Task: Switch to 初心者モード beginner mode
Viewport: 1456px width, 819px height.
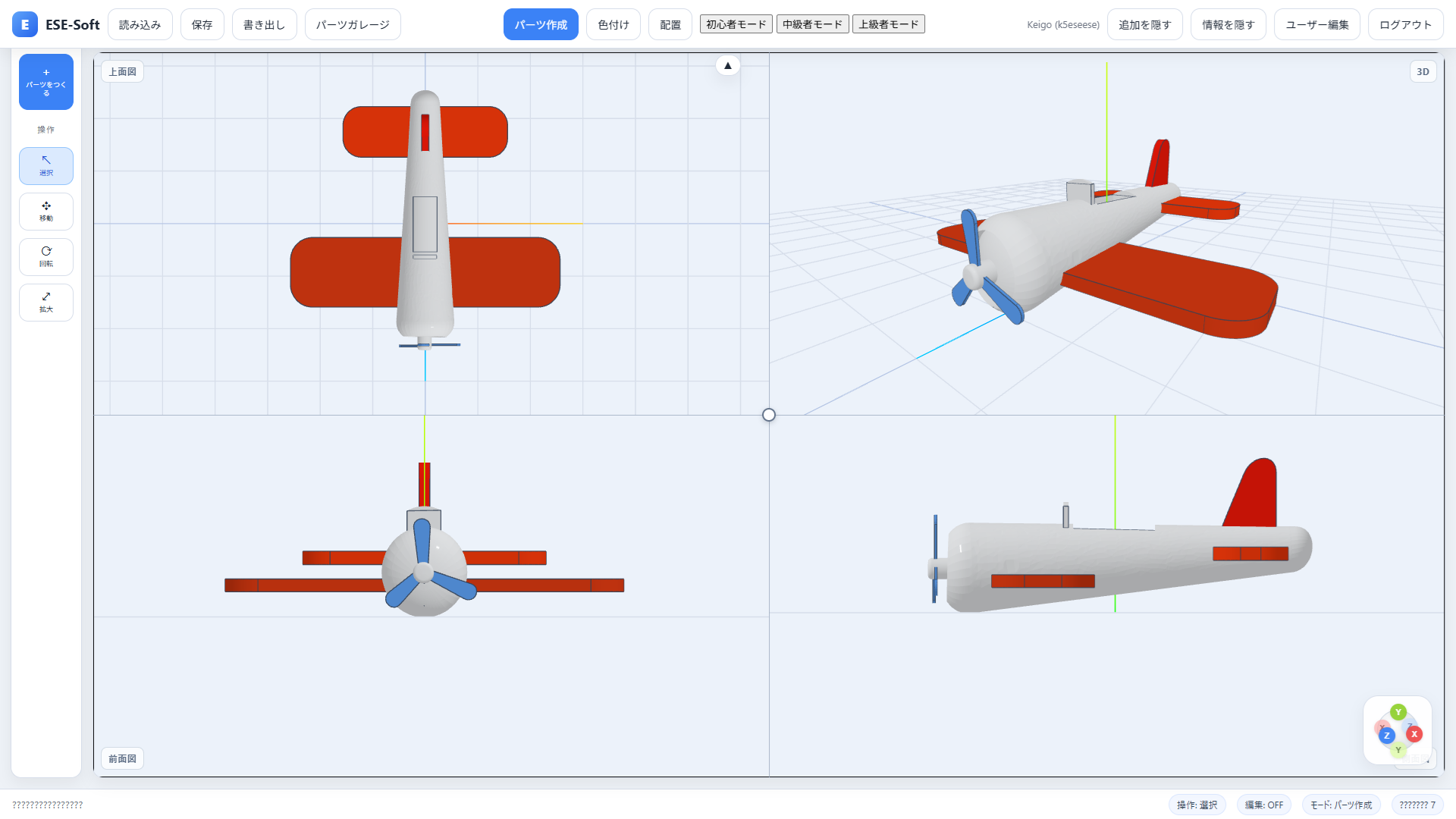Action: [736, 24]
